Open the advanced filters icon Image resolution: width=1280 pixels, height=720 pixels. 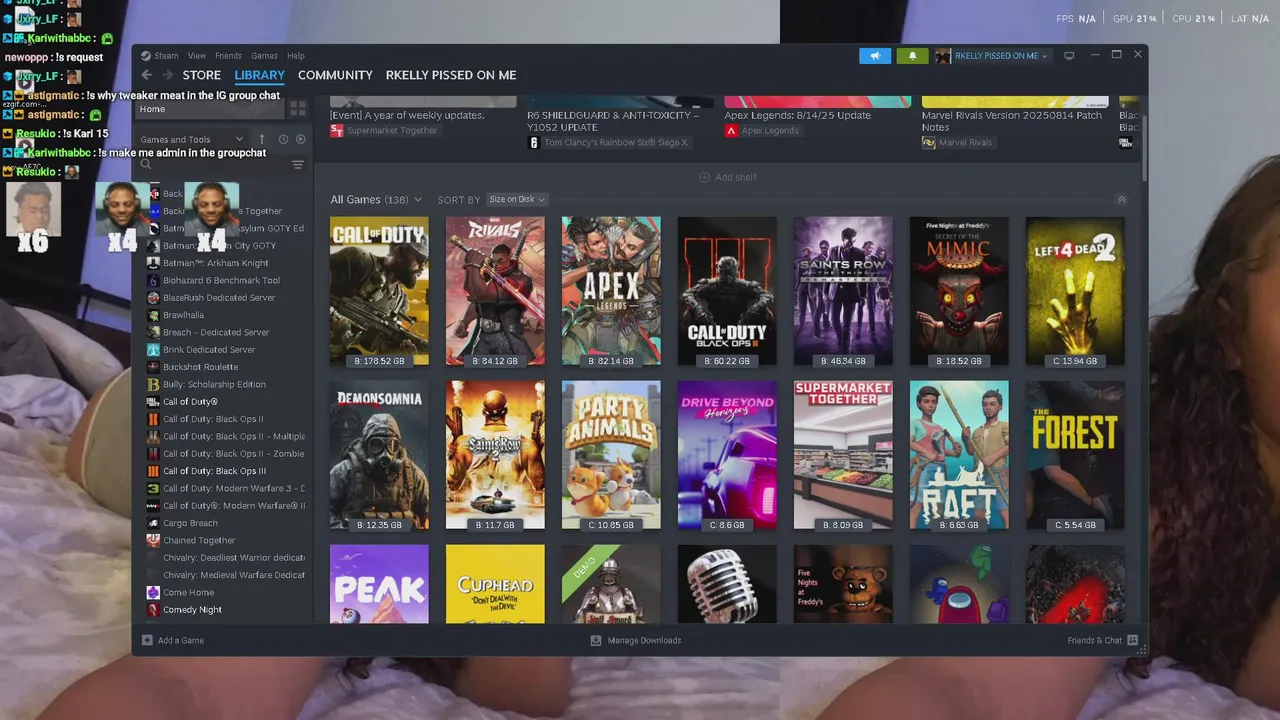[297, 165]
